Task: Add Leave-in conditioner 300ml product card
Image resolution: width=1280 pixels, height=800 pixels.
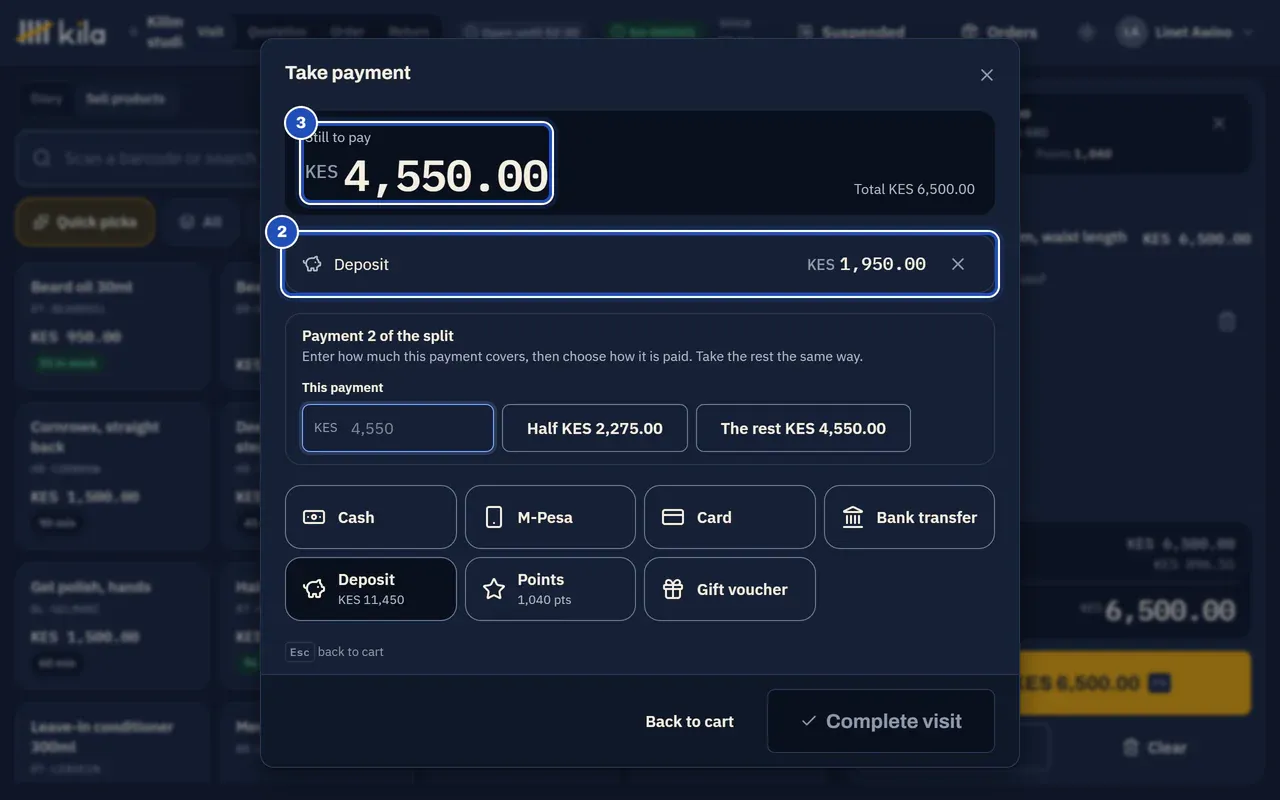Action: [x=113, y=742]
